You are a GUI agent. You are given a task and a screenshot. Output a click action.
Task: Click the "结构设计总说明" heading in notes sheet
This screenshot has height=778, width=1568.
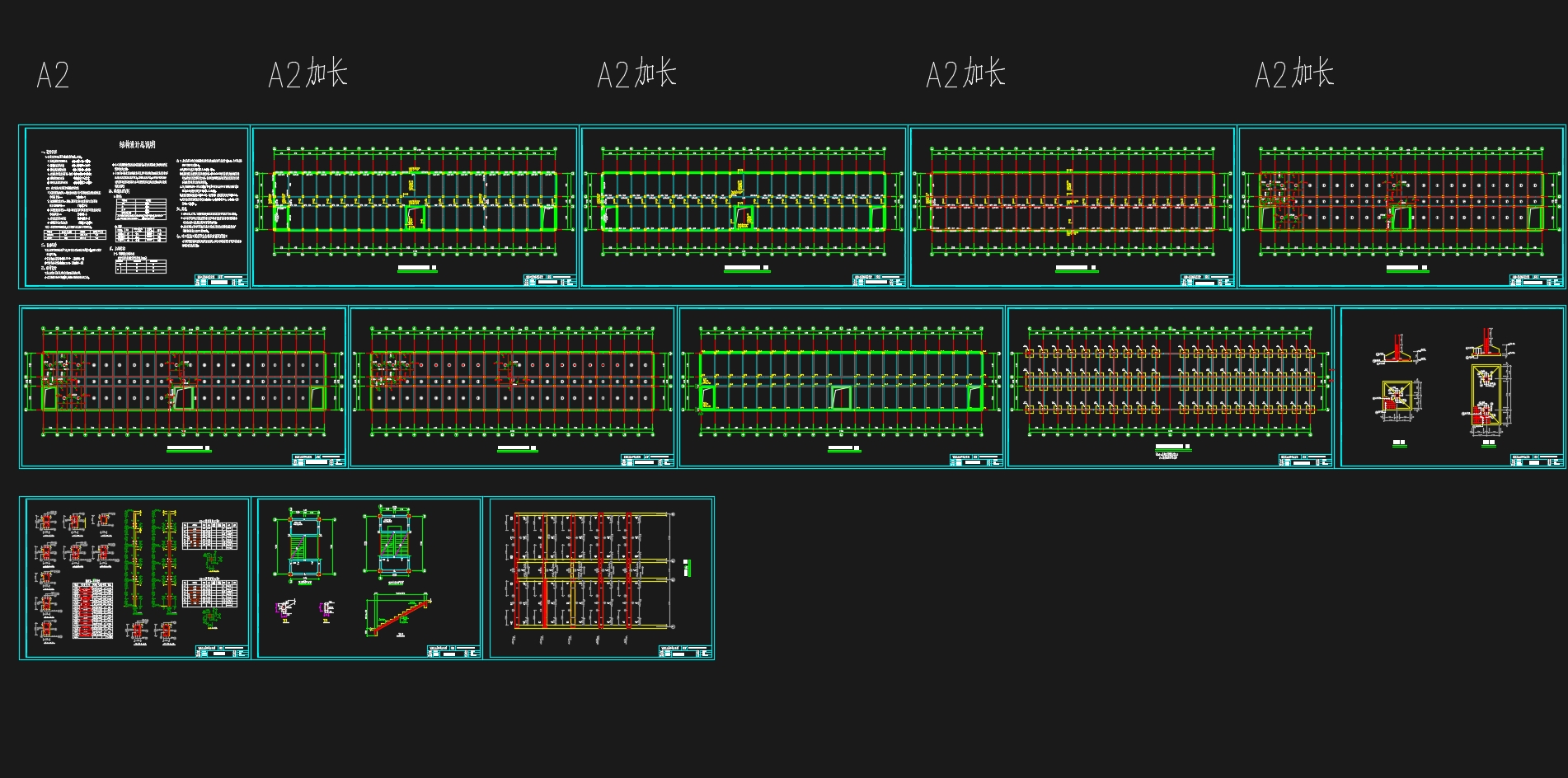pos(138,144)
